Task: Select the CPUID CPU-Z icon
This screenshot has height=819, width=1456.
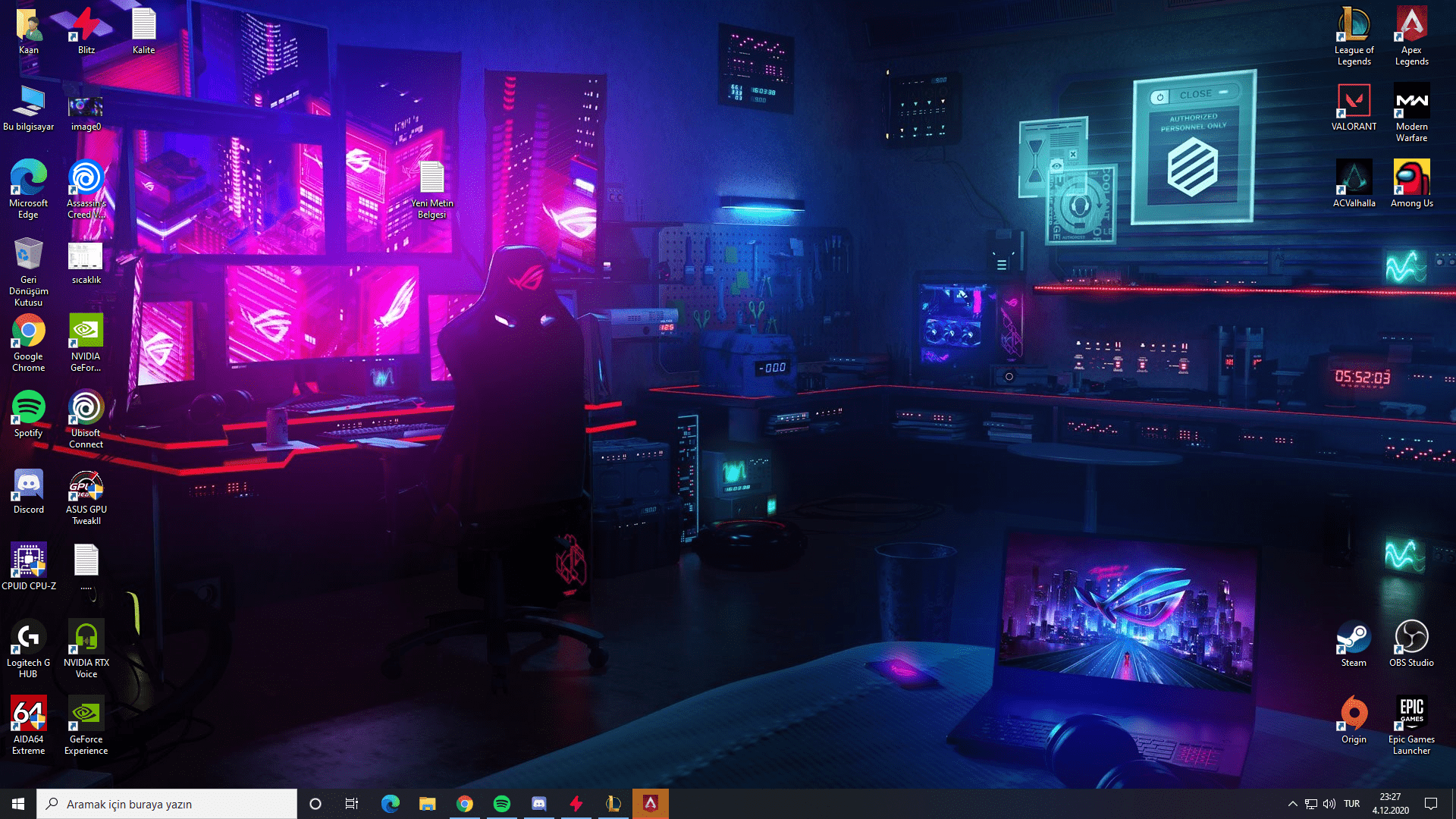Action: pos(29,561)
